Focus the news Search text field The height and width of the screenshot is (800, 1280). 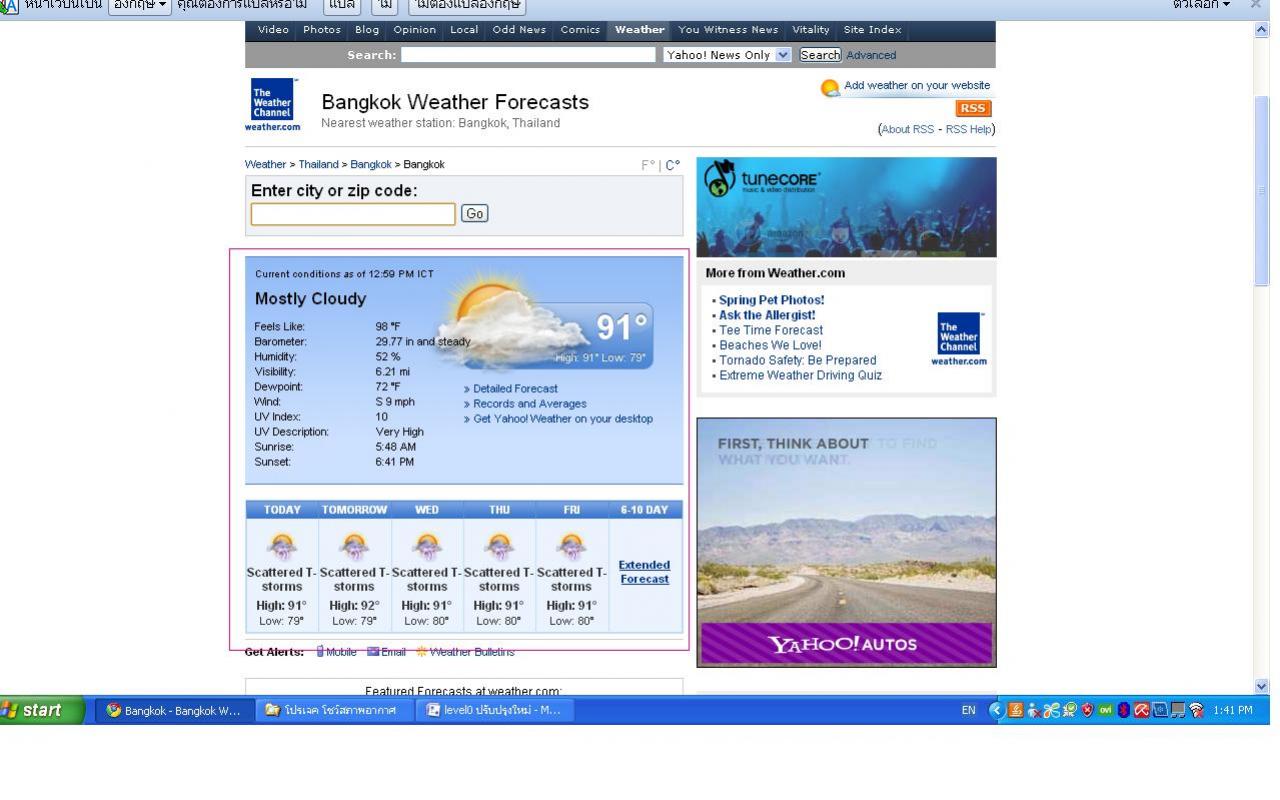click(529, 55)
